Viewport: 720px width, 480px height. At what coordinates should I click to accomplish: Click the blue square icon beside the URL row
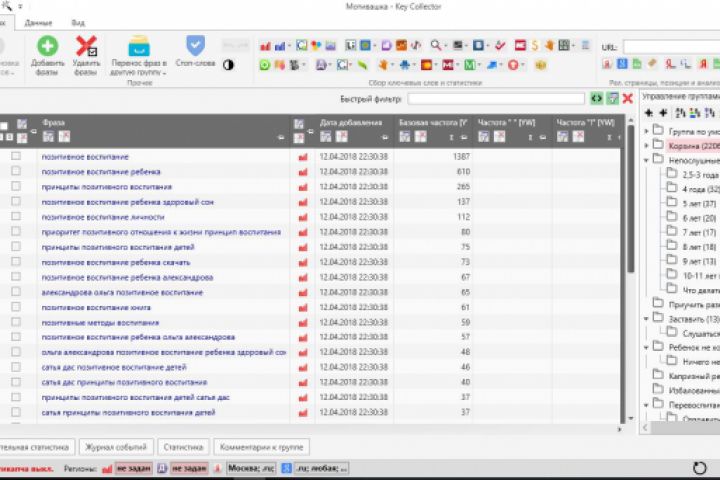point(622,64)
